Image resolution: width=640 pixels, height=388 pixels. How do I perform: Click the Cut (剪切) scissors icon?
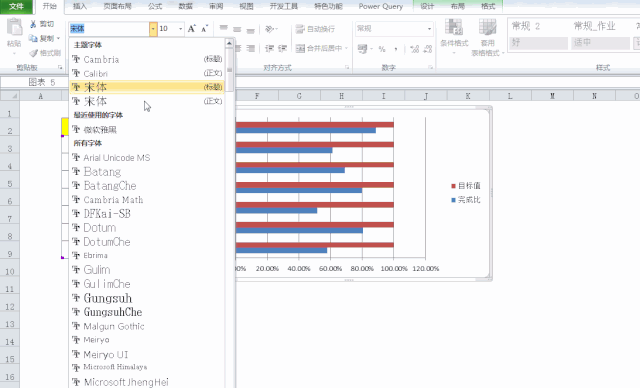[33, 24]
